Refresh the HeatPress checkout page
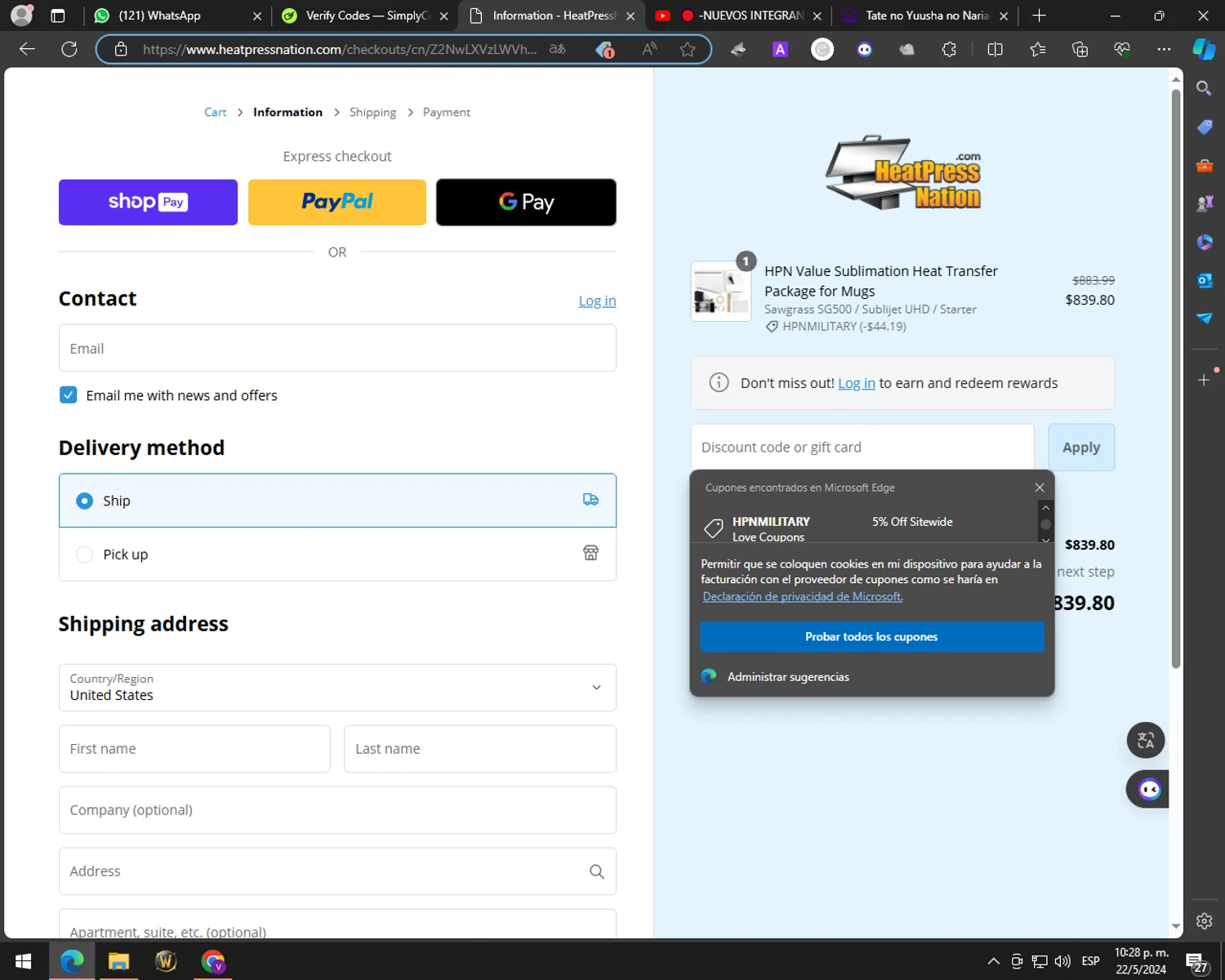This screenshot has width=1225, height=980. click(x=69, y=49)
